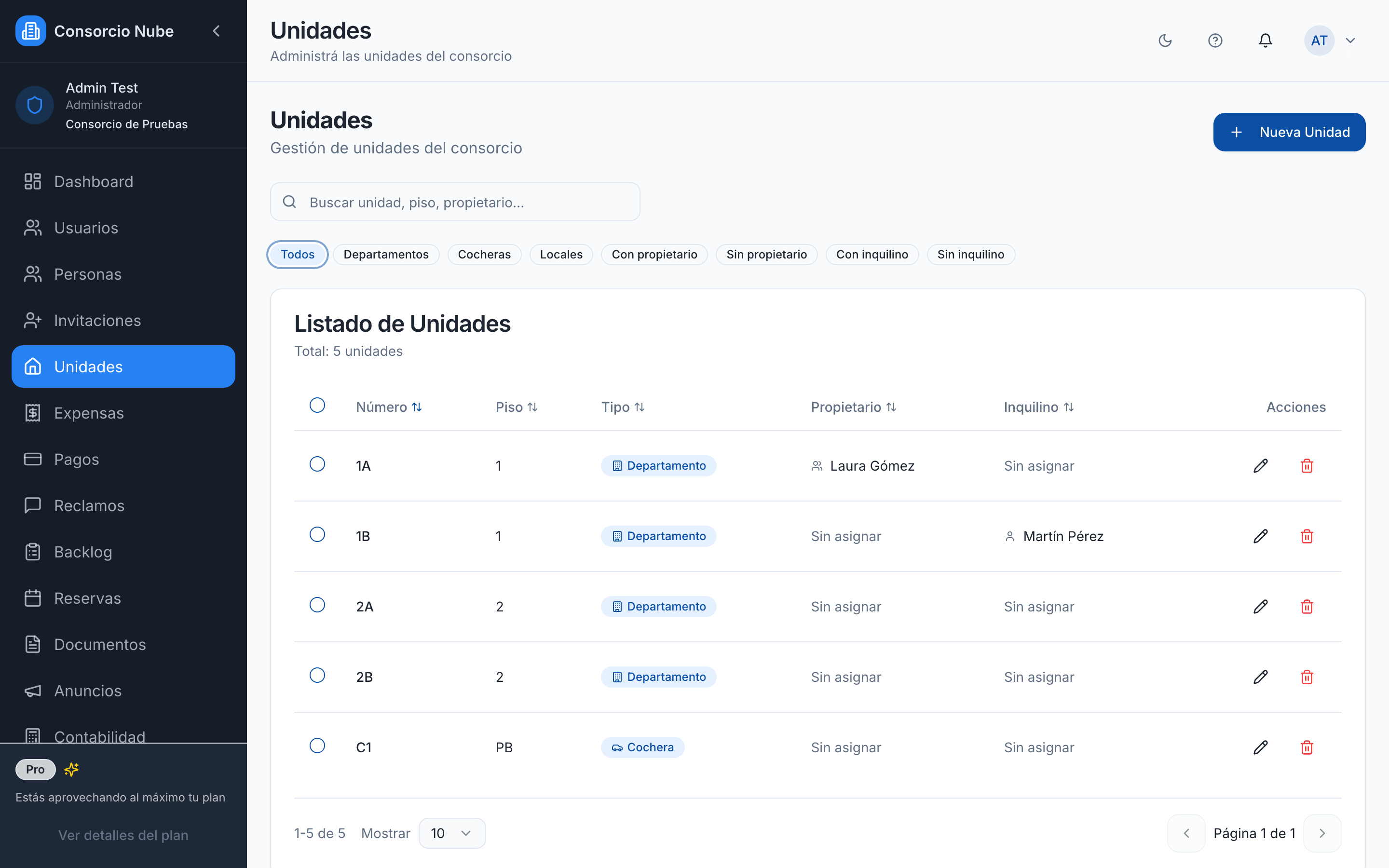Delete unit 2B with trash icon

pyautogui.click(x=1307, y=677)
